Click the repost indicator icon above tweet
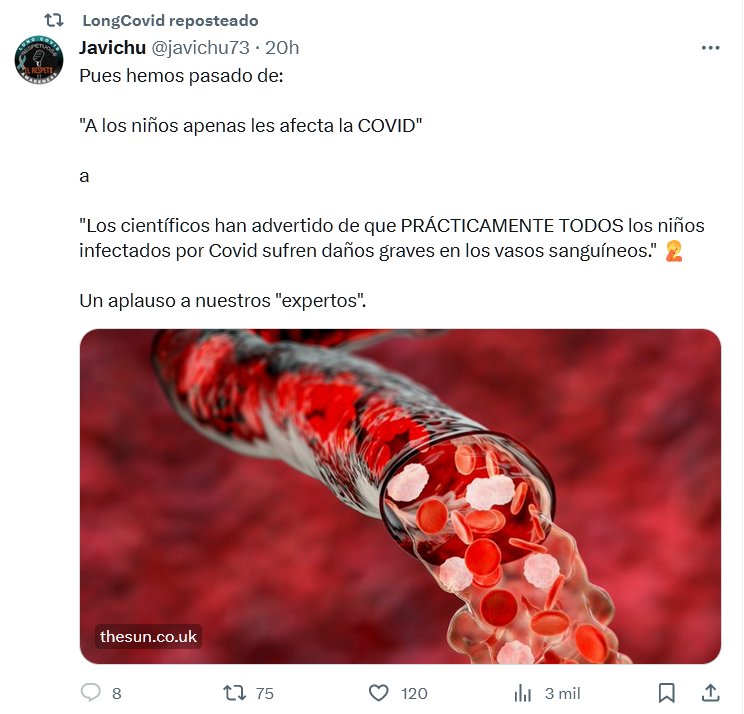Image resolution: width=744 pixels, height=714 pixels. 54,20
